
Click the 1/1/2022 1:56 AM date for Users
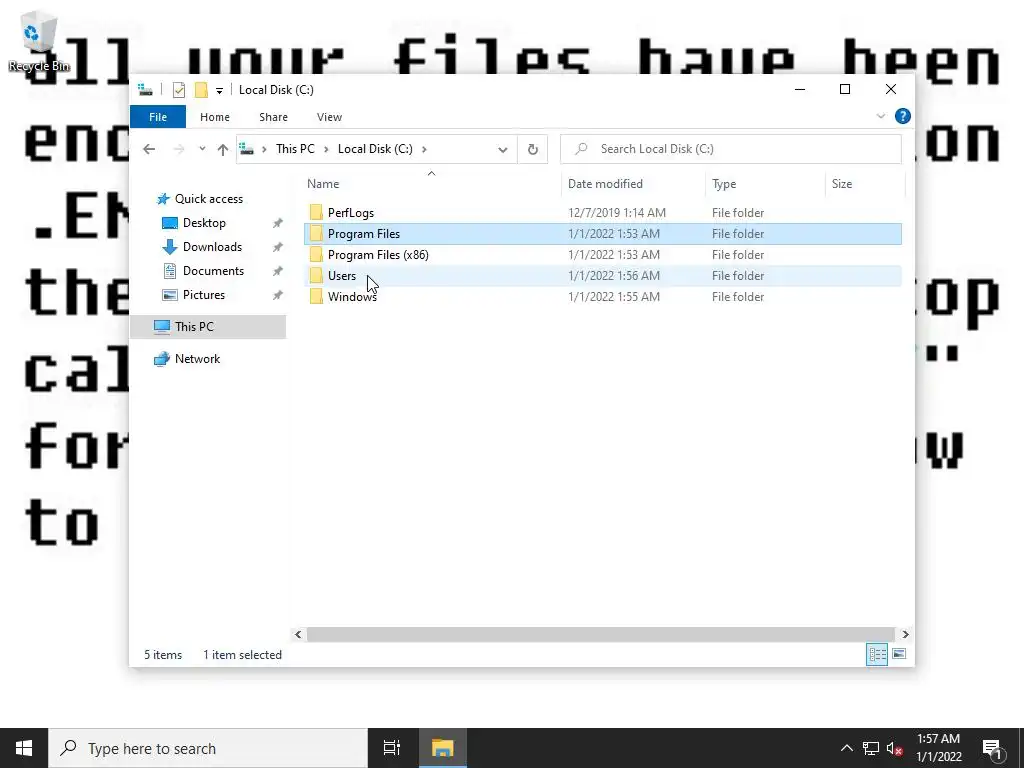613,276
